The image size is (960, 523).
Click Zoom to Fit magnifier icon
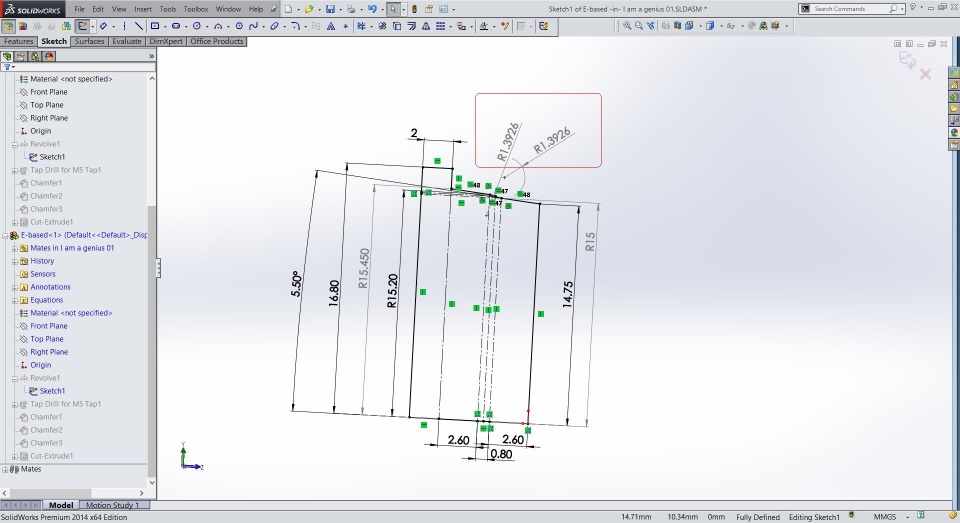pyautogui.click(x=627, y=26)
